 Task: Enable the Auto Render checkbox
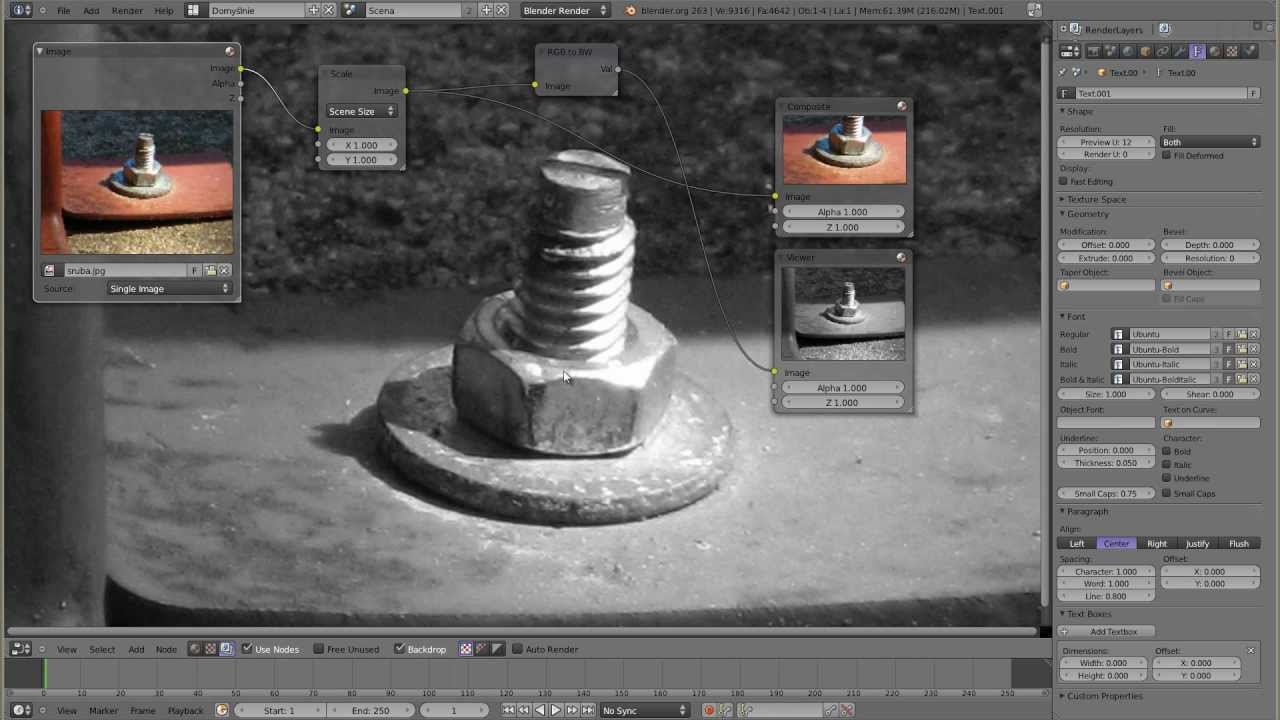(x=518, y=649)
